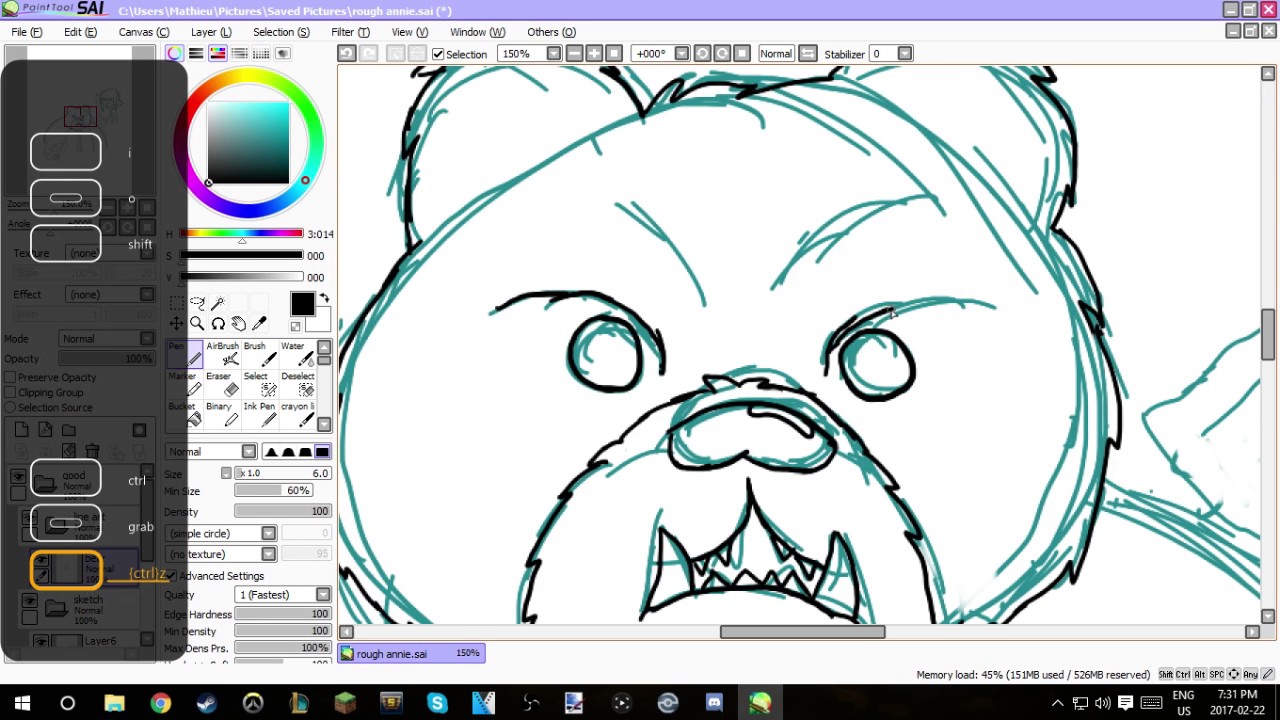Pick the lasso selection tool

(x=197, y=302)
